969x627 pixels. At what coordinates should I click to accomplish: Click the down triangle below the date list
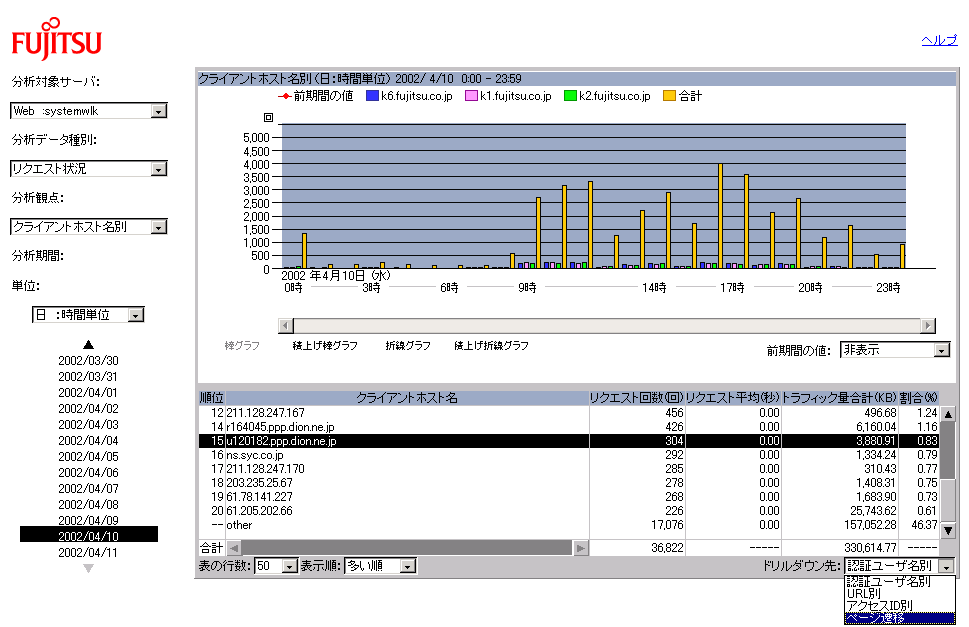(x=88, y=568)
